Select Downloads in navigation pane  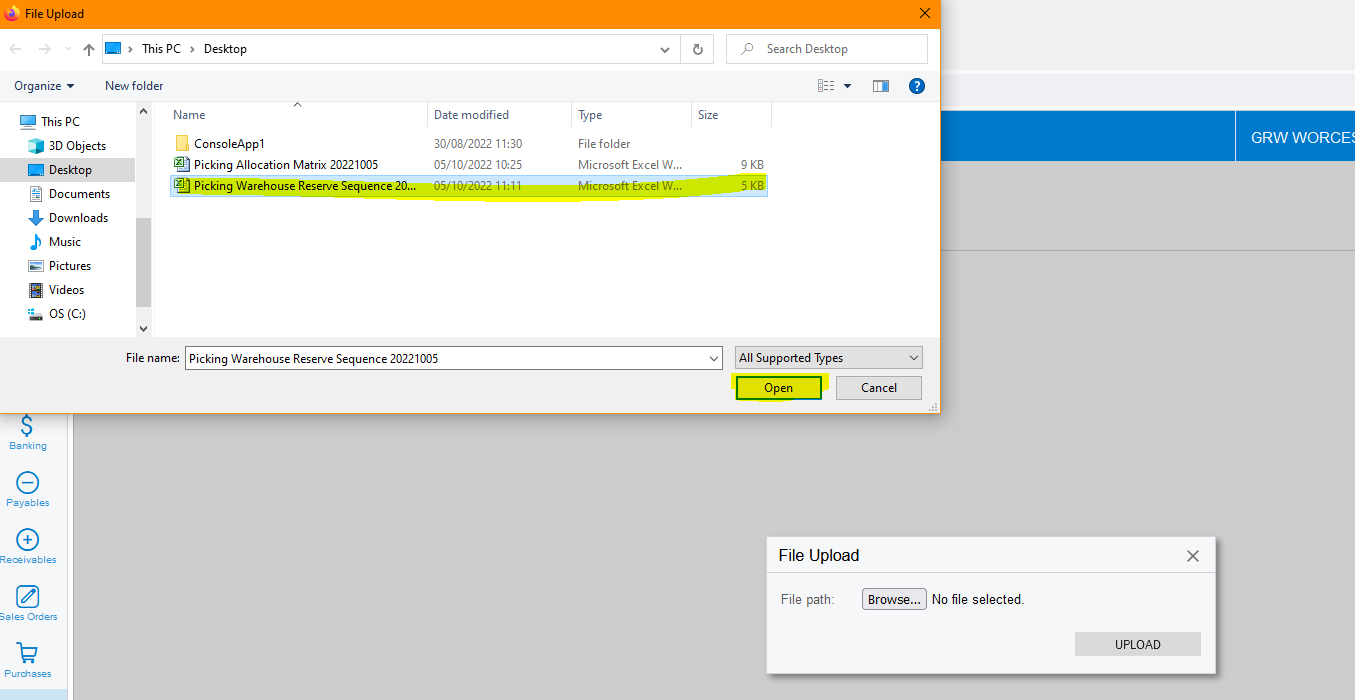(x=78, y=218)
